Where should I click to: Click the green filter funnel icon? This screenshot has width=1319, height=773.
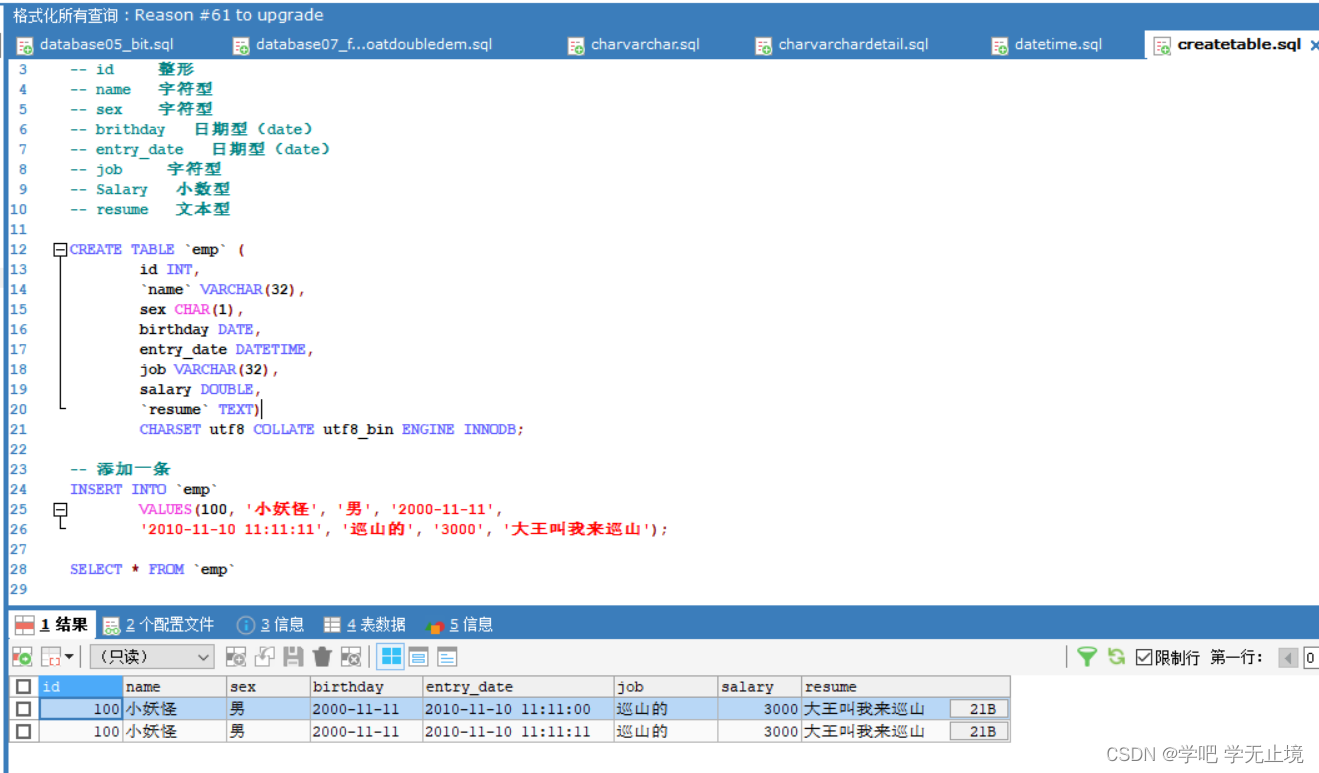1087,657
